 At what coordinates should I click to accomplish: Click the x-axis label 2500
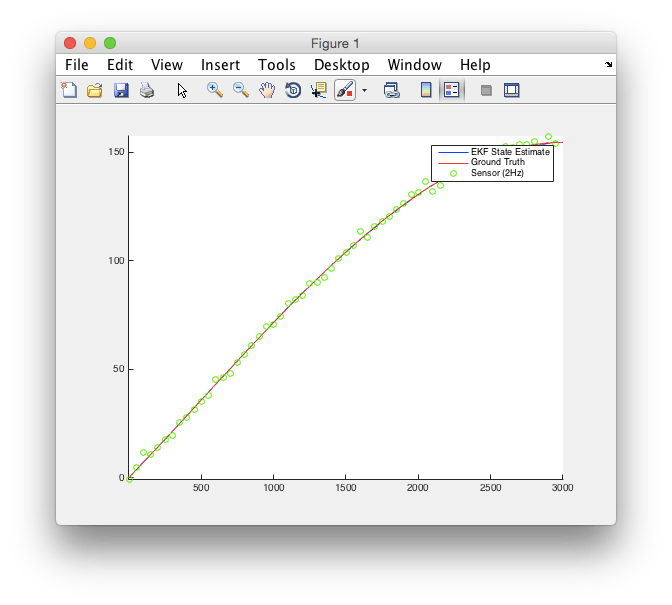point(490,488)
